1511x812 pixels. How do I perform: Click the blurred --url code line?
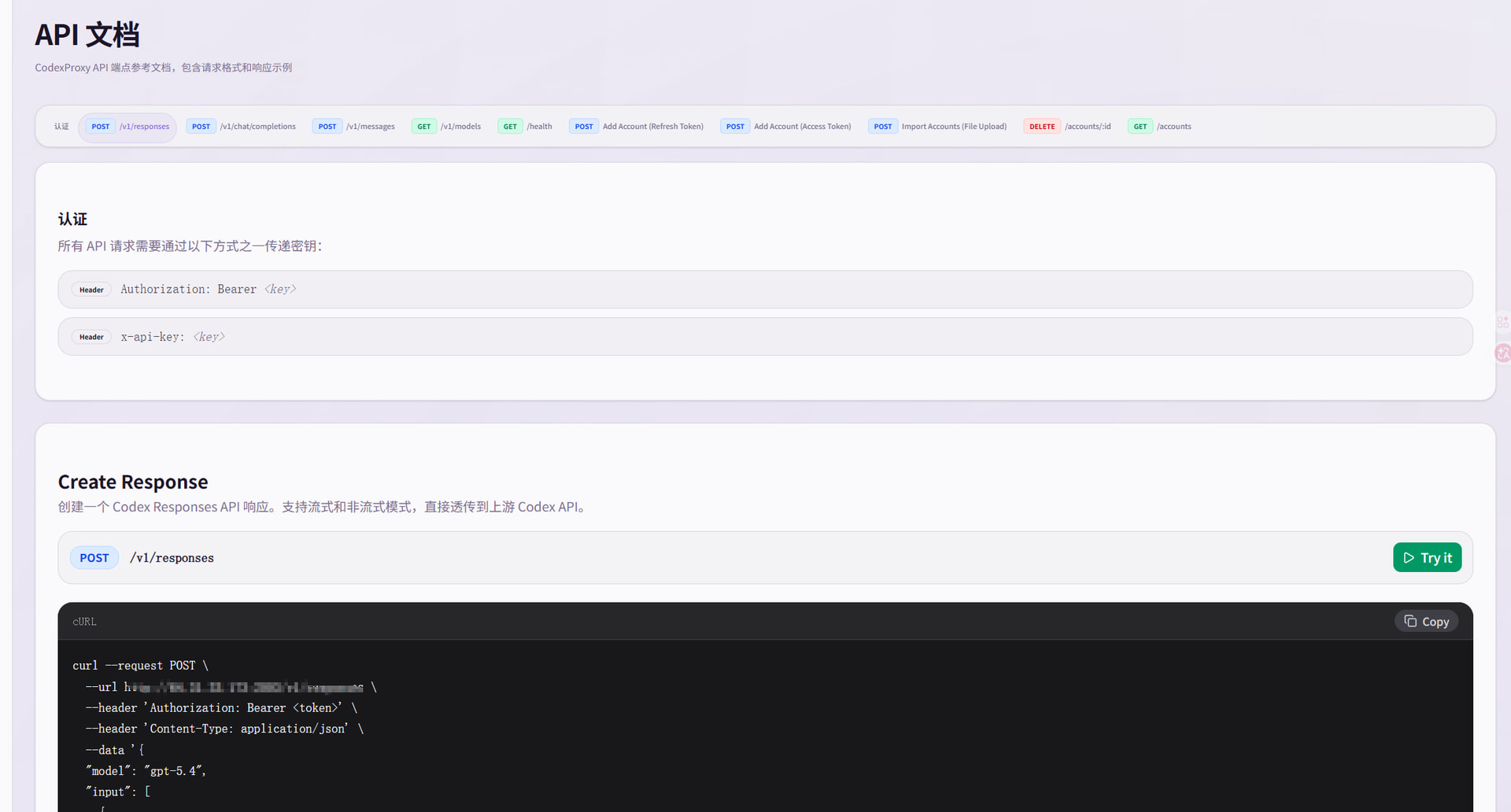coord(231,687)
